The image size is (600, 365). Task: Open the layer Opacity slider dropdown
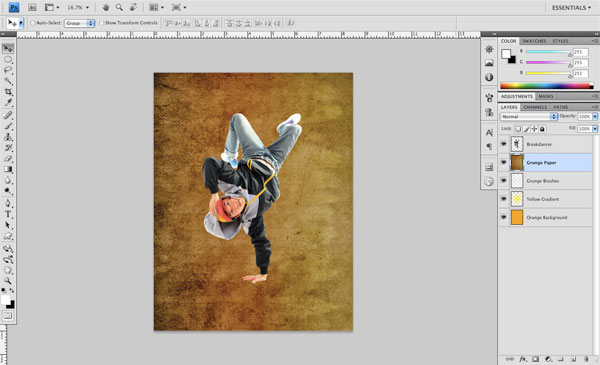(595, 116)
